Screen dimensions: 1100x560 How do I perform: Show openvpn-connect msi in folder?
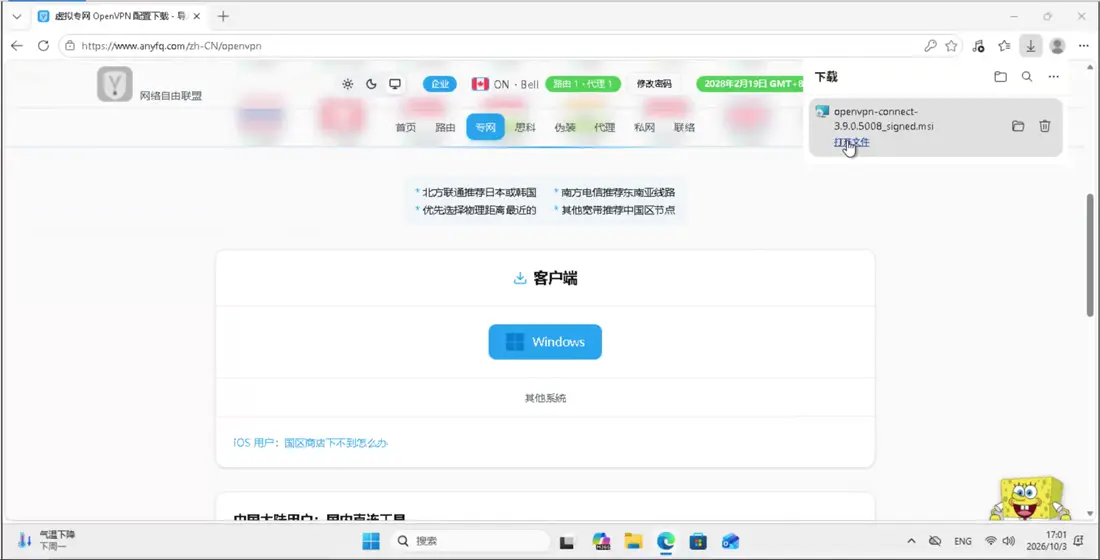click(1018, 126)
